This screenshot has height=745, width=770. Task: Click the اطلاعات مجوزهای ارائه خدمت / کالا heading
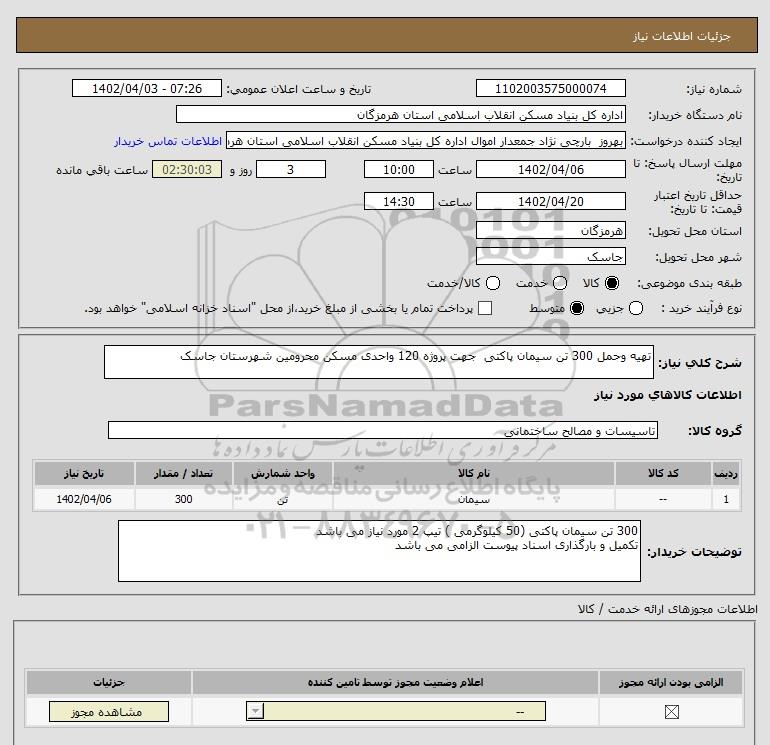tap(668, 609)
